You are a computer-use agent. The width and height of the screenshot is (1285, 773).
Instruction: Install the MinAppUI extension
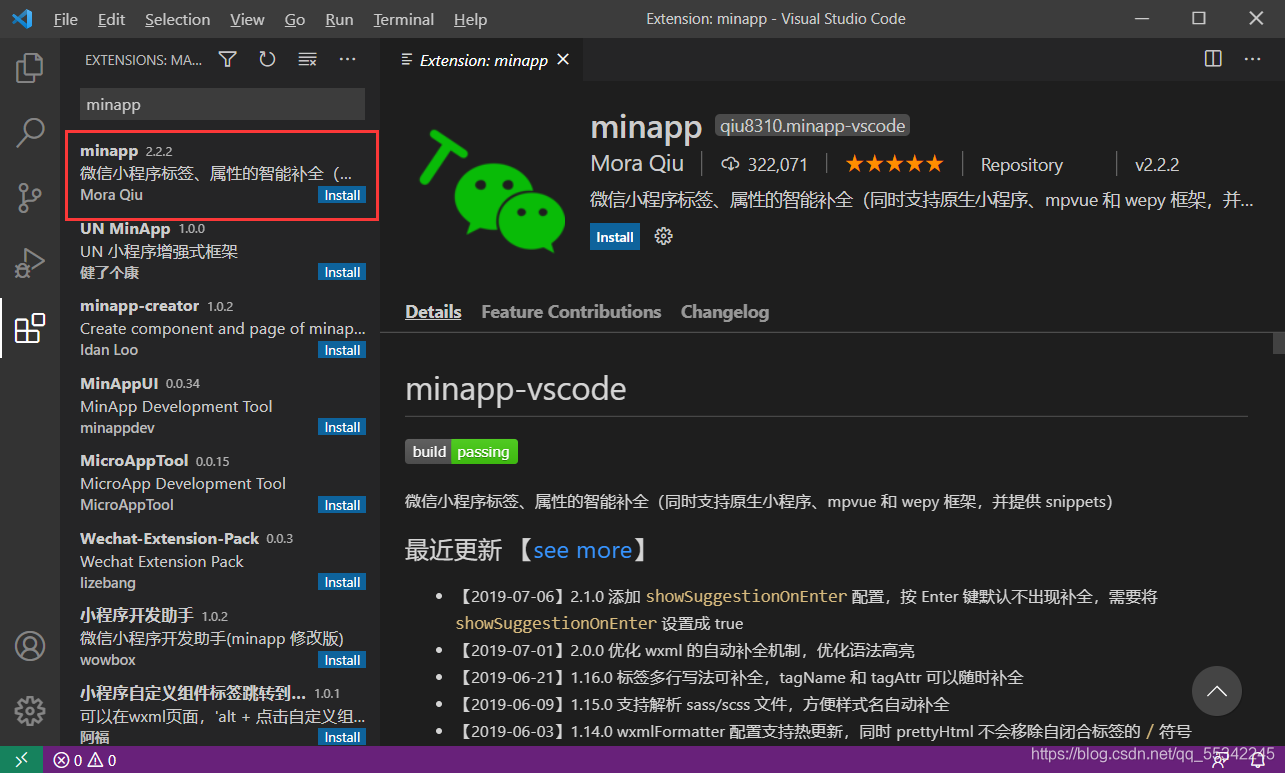pyautogui.click(x=342, y=427)
